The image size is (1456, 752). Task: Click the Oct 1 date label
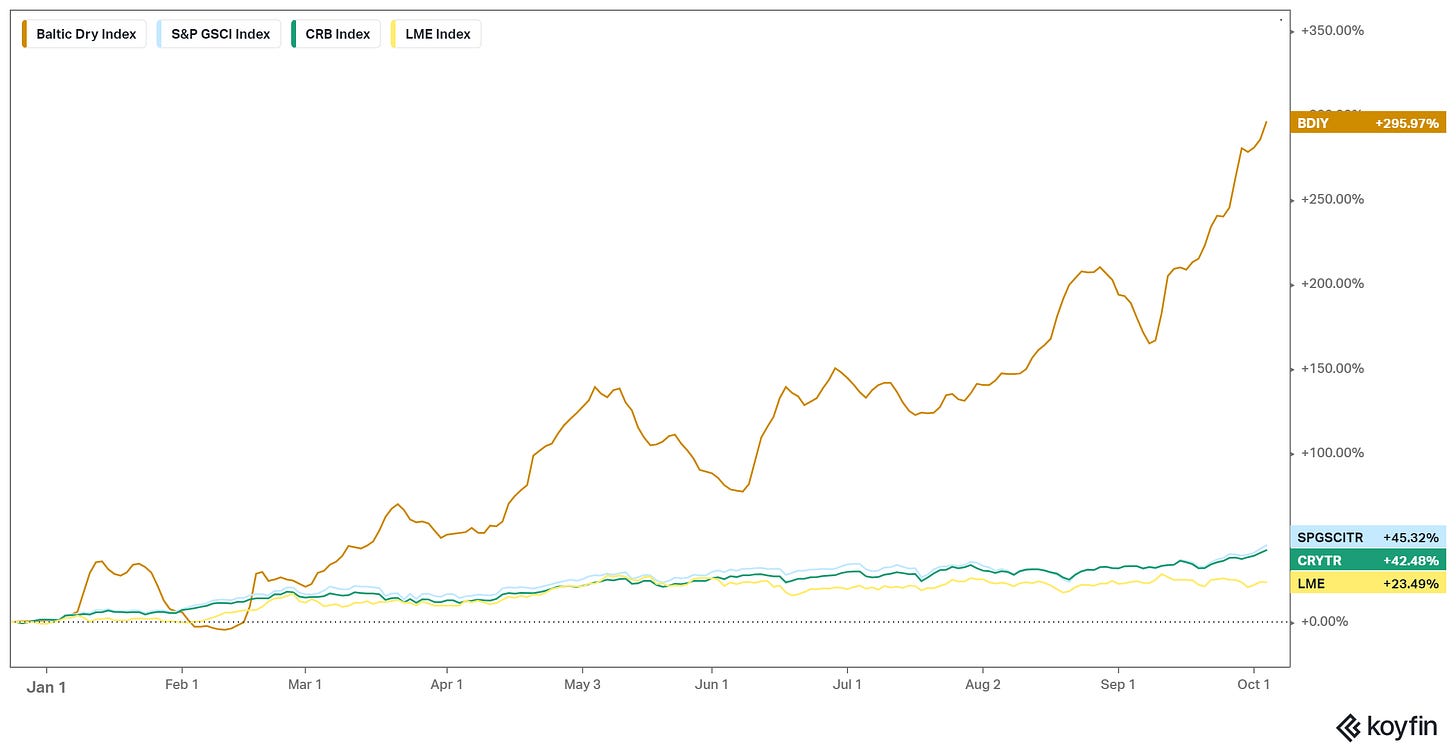click(x=1254, y=685)
